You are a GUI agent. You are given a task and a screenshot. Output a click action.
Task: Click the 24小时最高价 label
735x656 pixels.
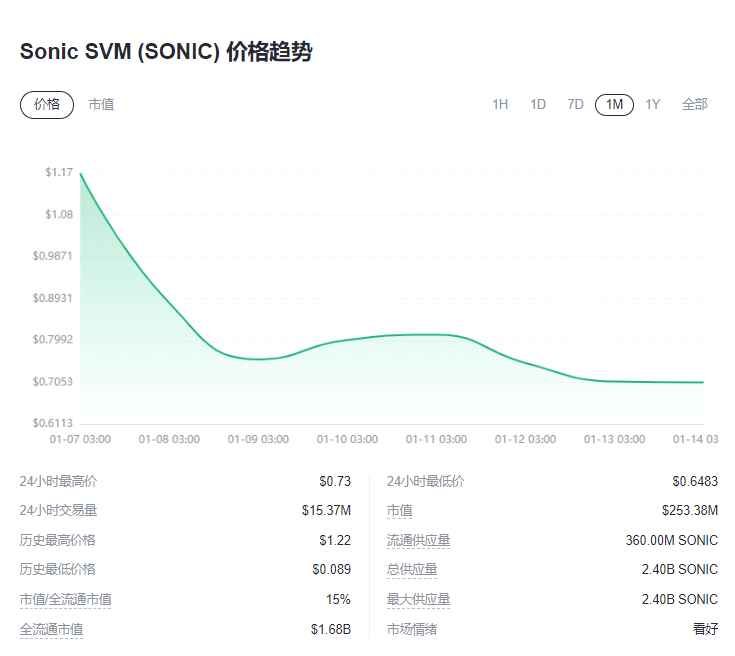coord(58,482)
